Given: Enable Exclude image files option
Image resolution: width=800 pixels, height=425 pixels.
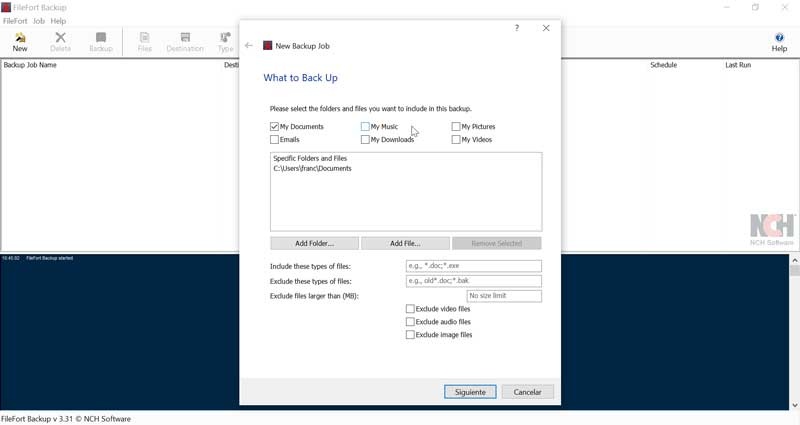Looking at the screenshot, I should tap(410, 335).
